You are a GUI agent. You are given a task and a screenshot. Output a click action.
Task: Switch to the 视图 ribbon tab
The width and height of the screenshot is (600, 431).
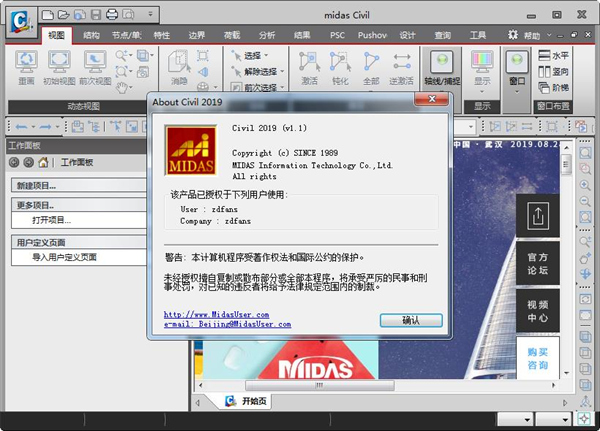56,35
